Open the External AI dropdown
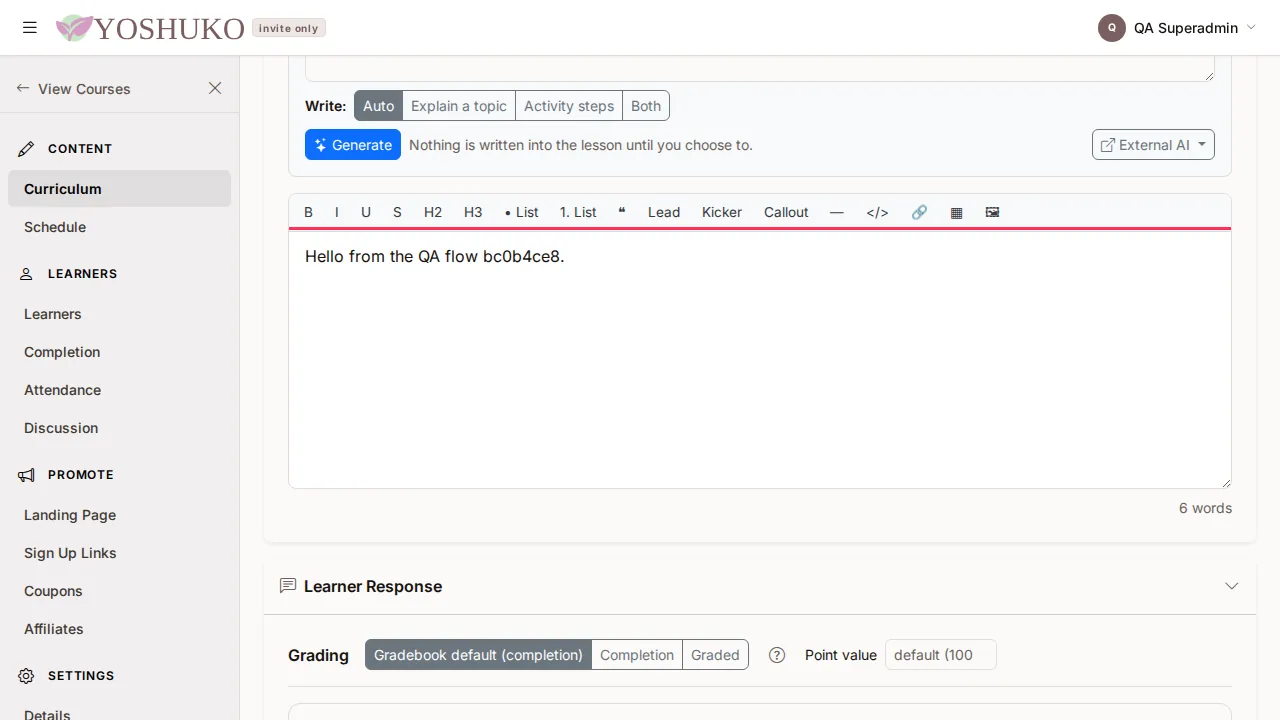This screenshot has width=1280, height=720. 1153,145
